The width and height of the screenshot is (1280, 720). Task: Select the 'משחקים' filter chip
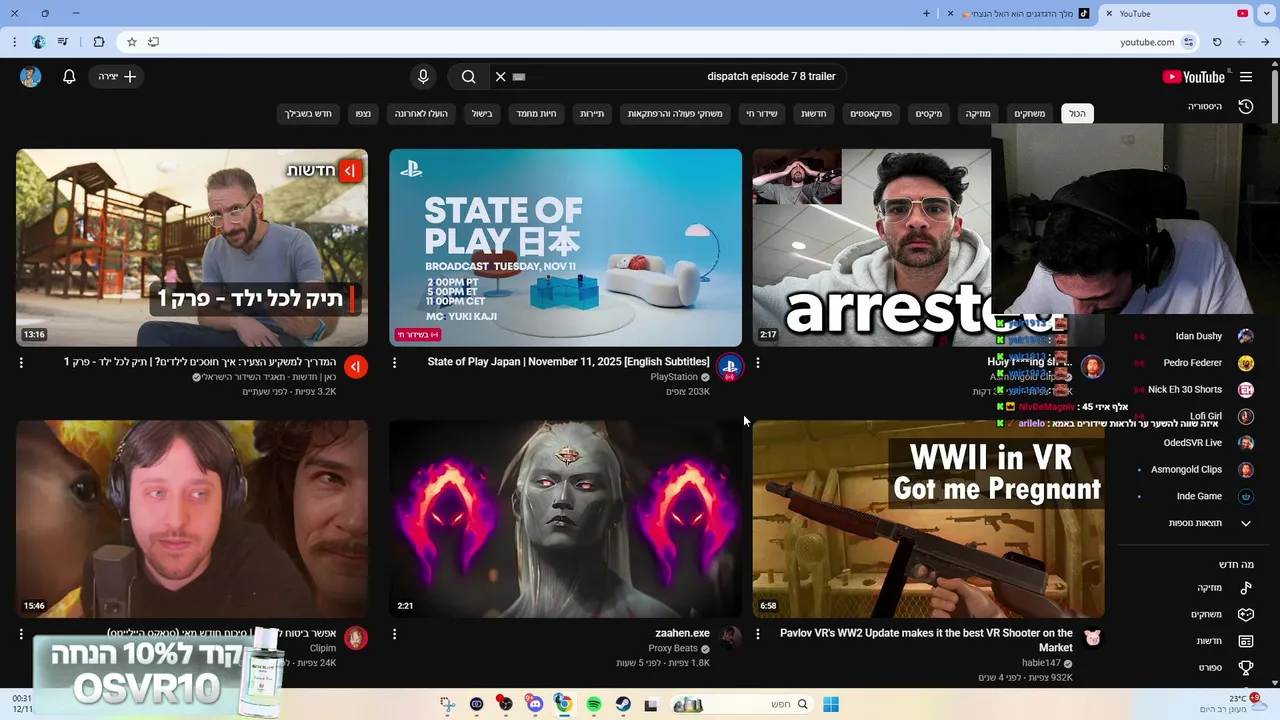tap(1029, 114)
